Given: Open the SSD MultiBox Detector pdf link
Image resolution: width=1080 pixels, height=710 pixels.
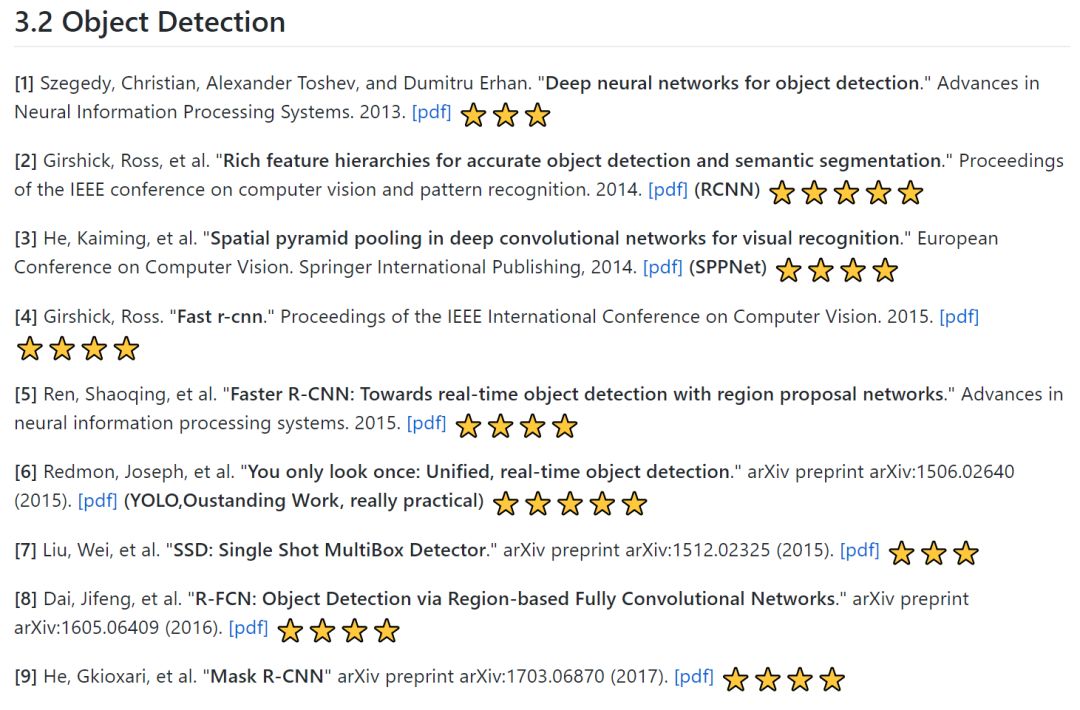Looking at the screenshot, I should tap(860, 550).
